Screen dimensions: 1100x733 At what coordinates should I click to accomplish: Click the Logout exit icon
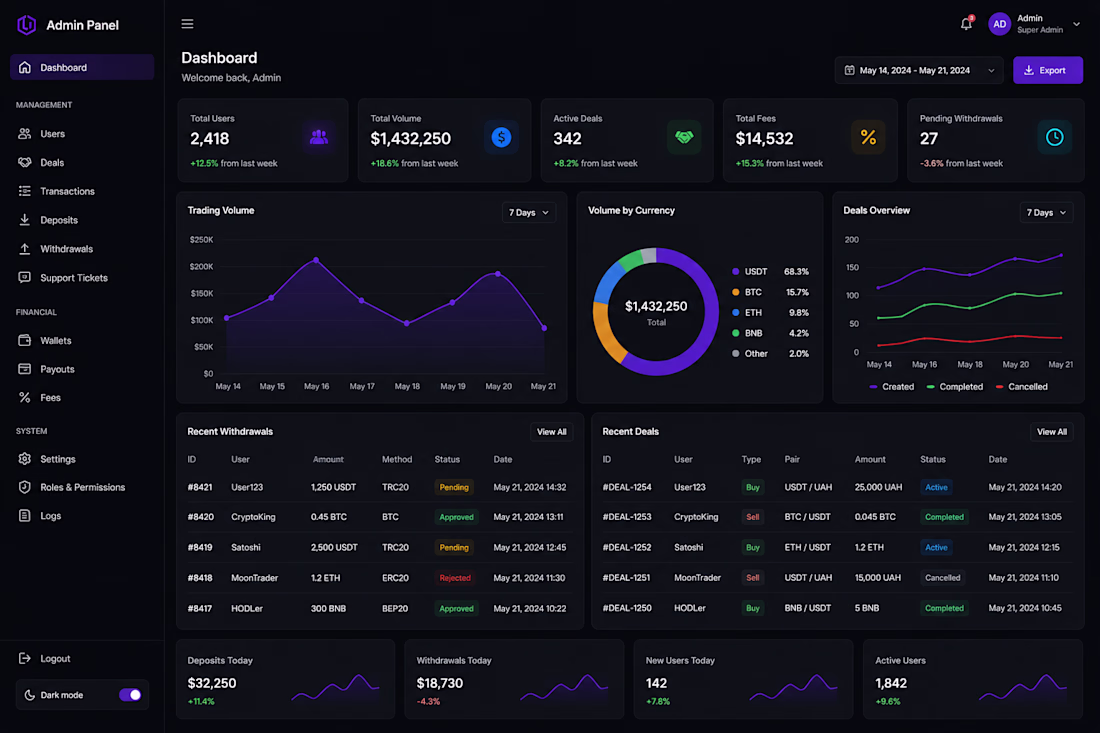(25, 658)
